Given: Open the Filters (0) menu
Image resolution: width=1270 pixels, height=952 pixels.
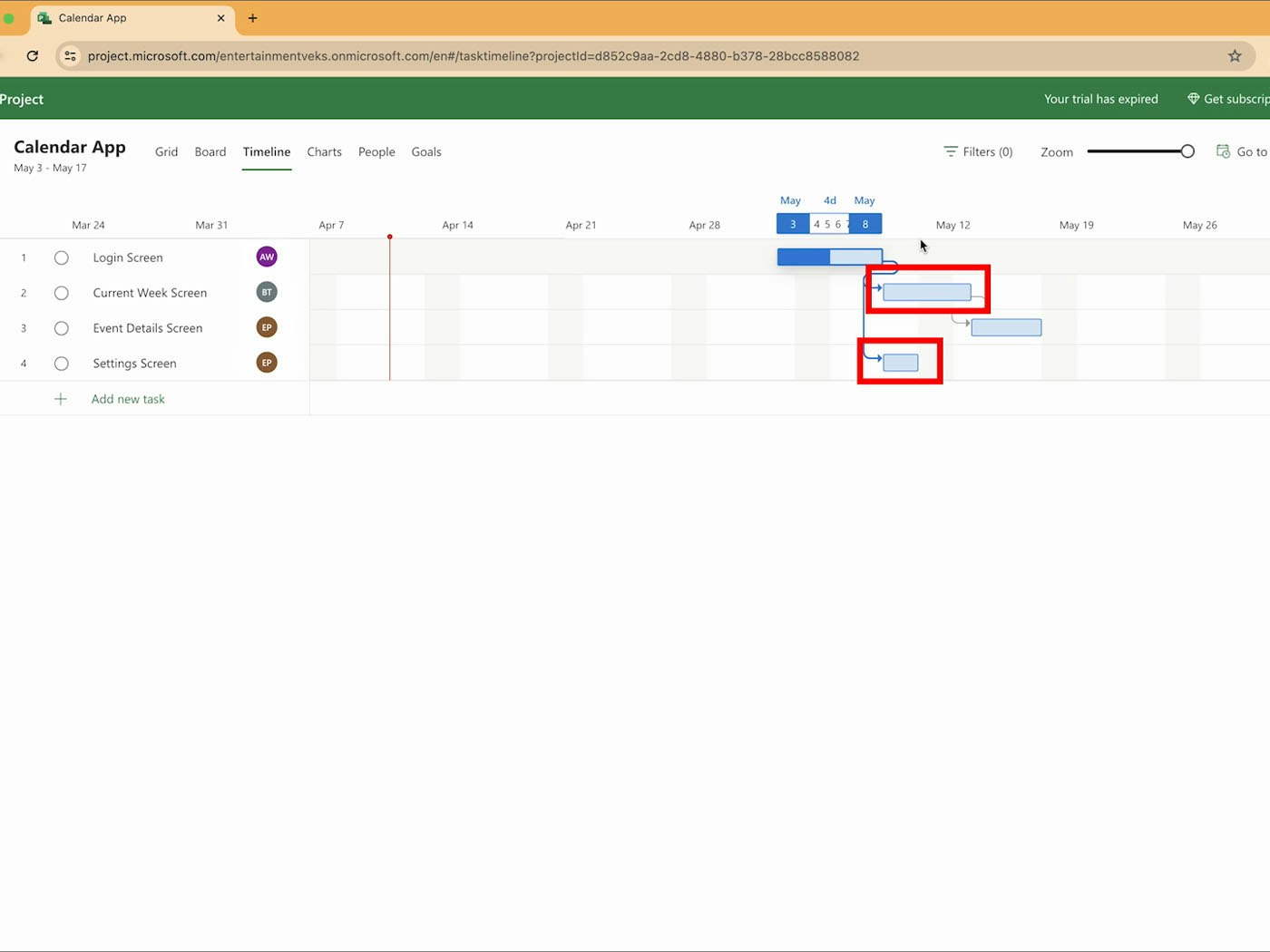Looking at the screenshot, I should (978, 151).
